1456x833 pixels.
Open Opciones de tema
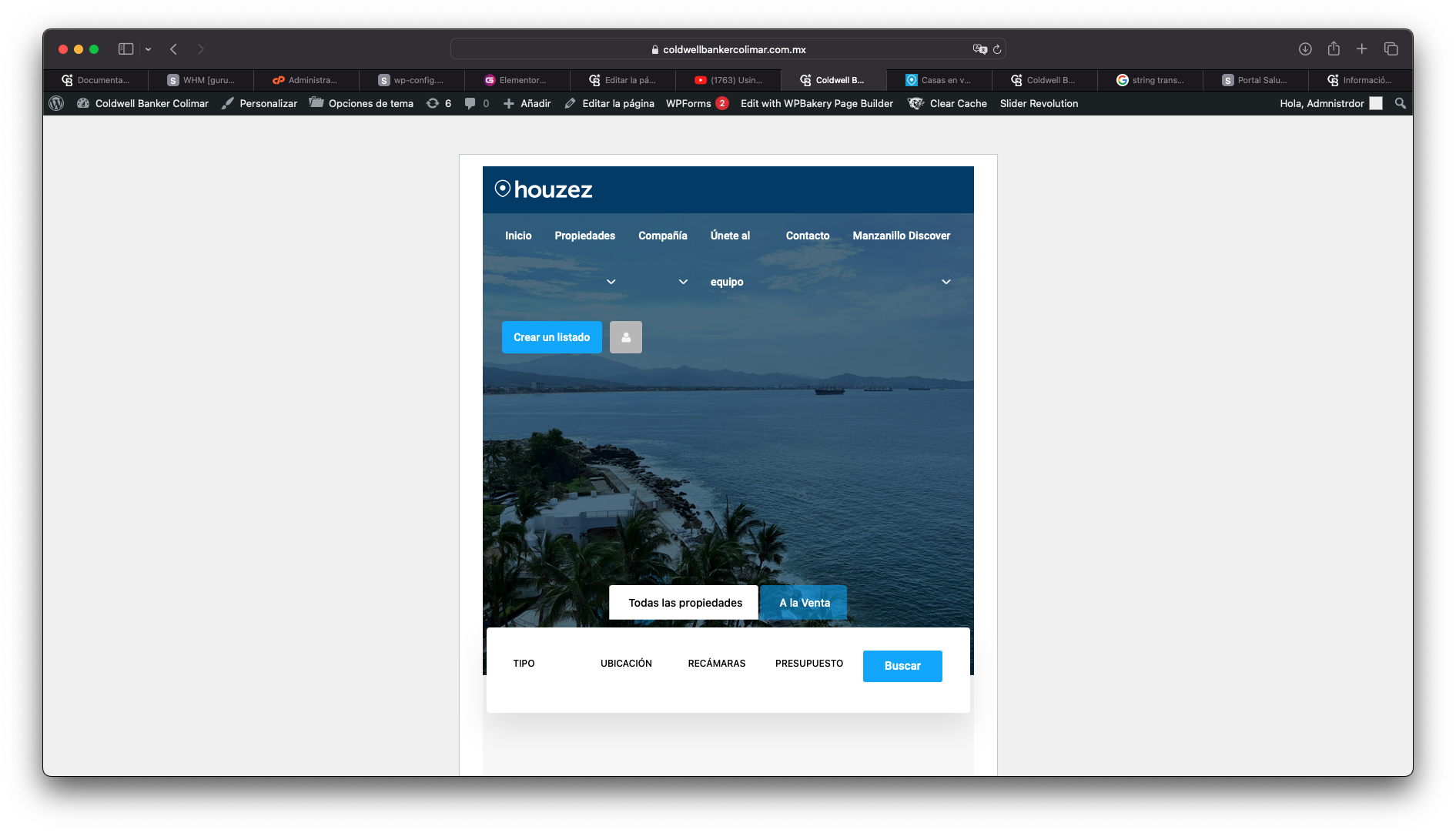tap(361, 103)
